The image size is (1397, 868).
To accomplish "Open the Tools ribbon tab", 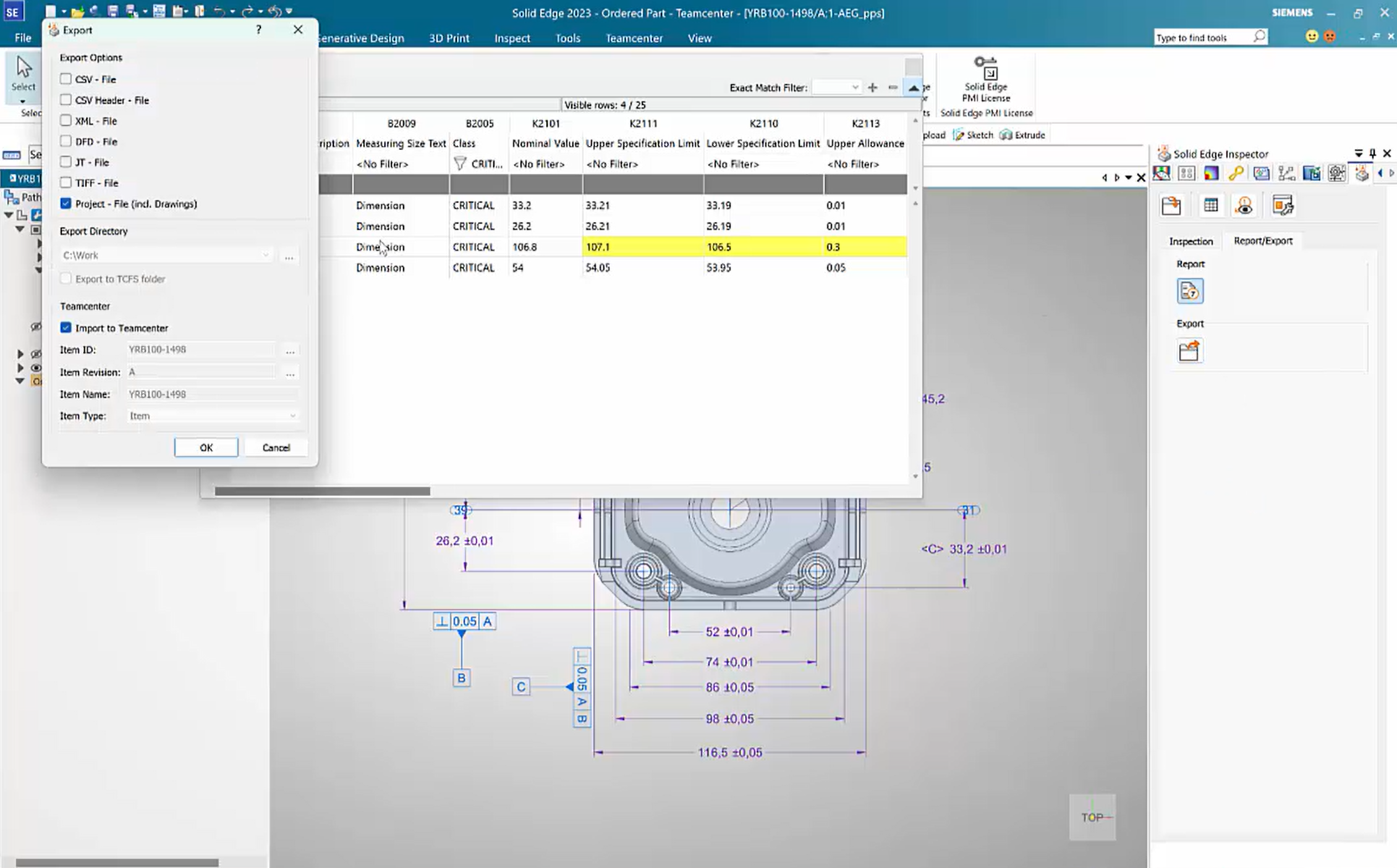I will tap(567, 38).
